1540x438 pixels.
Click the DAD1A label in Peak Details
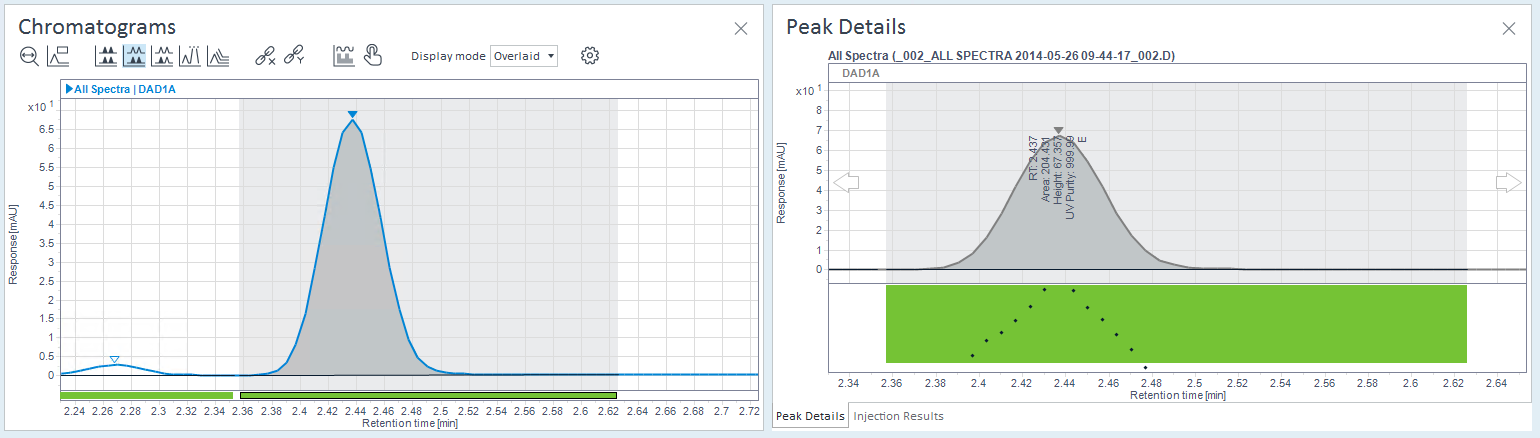pyautogui.click(x=860, y=73)
